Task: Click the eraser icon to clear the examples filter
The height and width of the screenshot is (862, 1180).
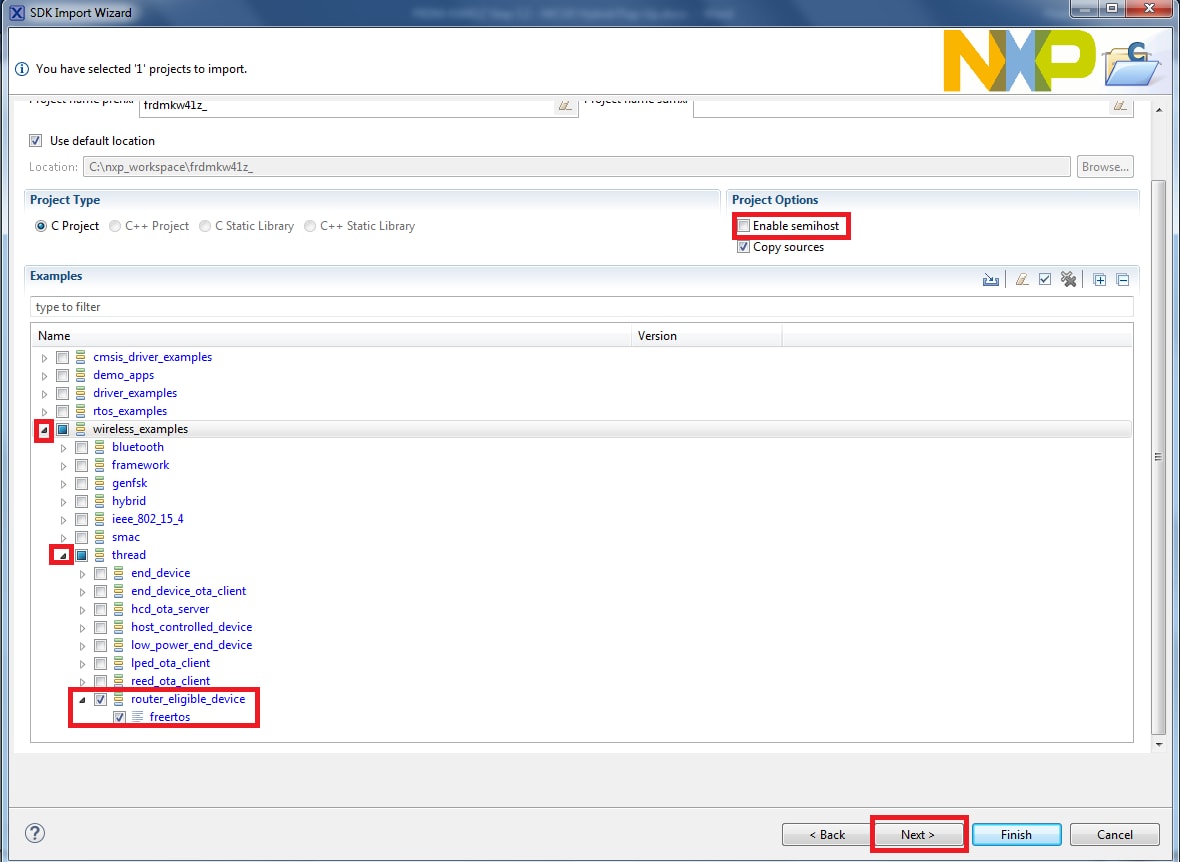Action: coord(1021,280)
